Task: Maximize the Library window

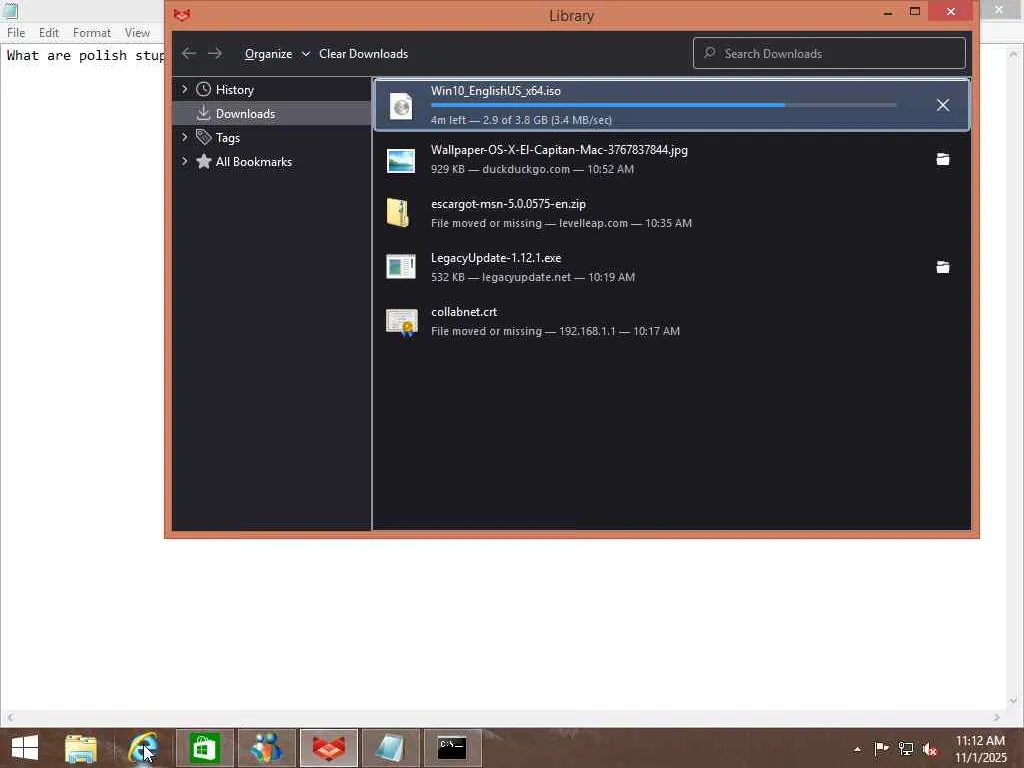Action: 914,12
